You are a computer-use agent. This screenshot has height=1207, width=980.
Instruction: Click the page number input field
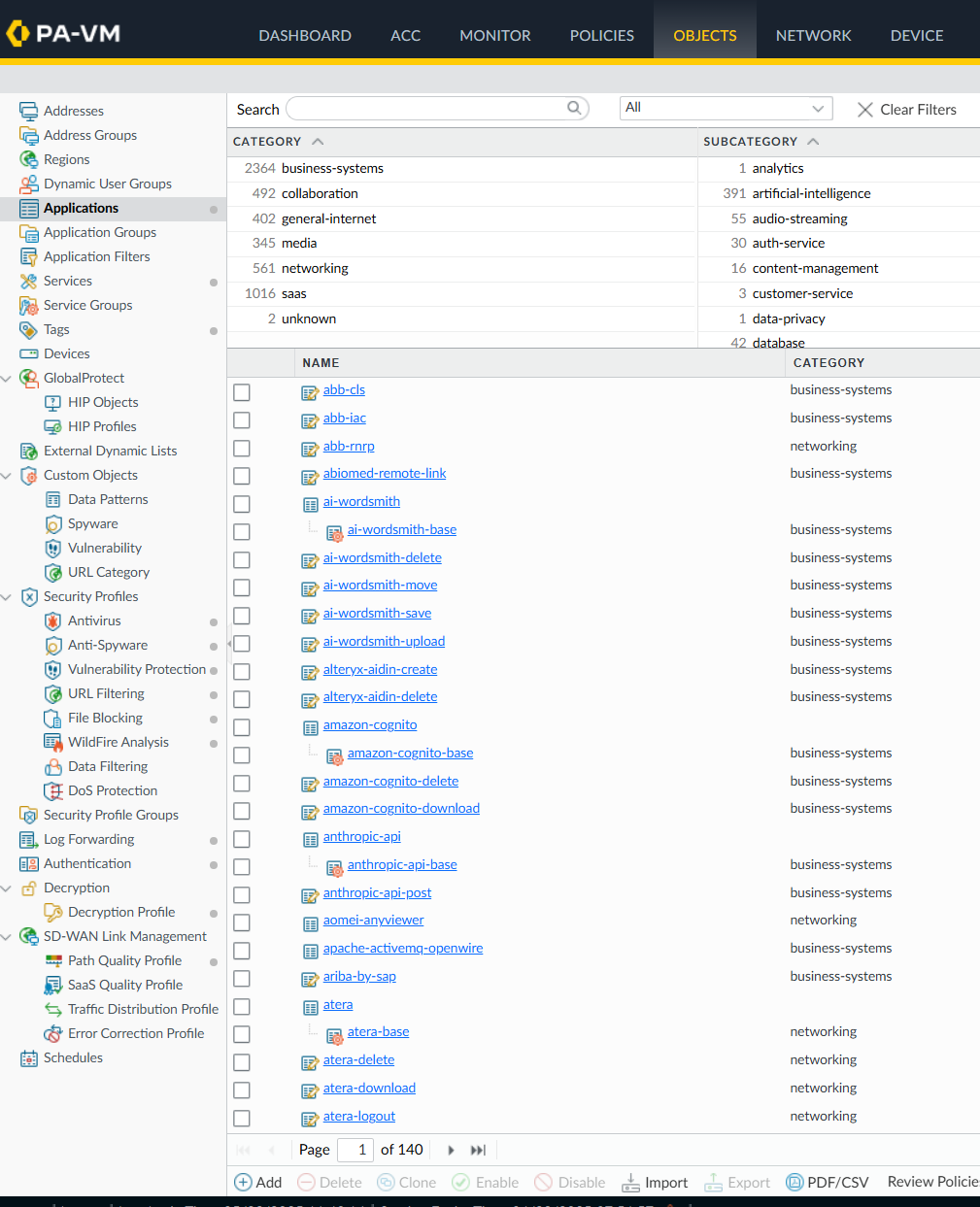(x=355, y=1150)
